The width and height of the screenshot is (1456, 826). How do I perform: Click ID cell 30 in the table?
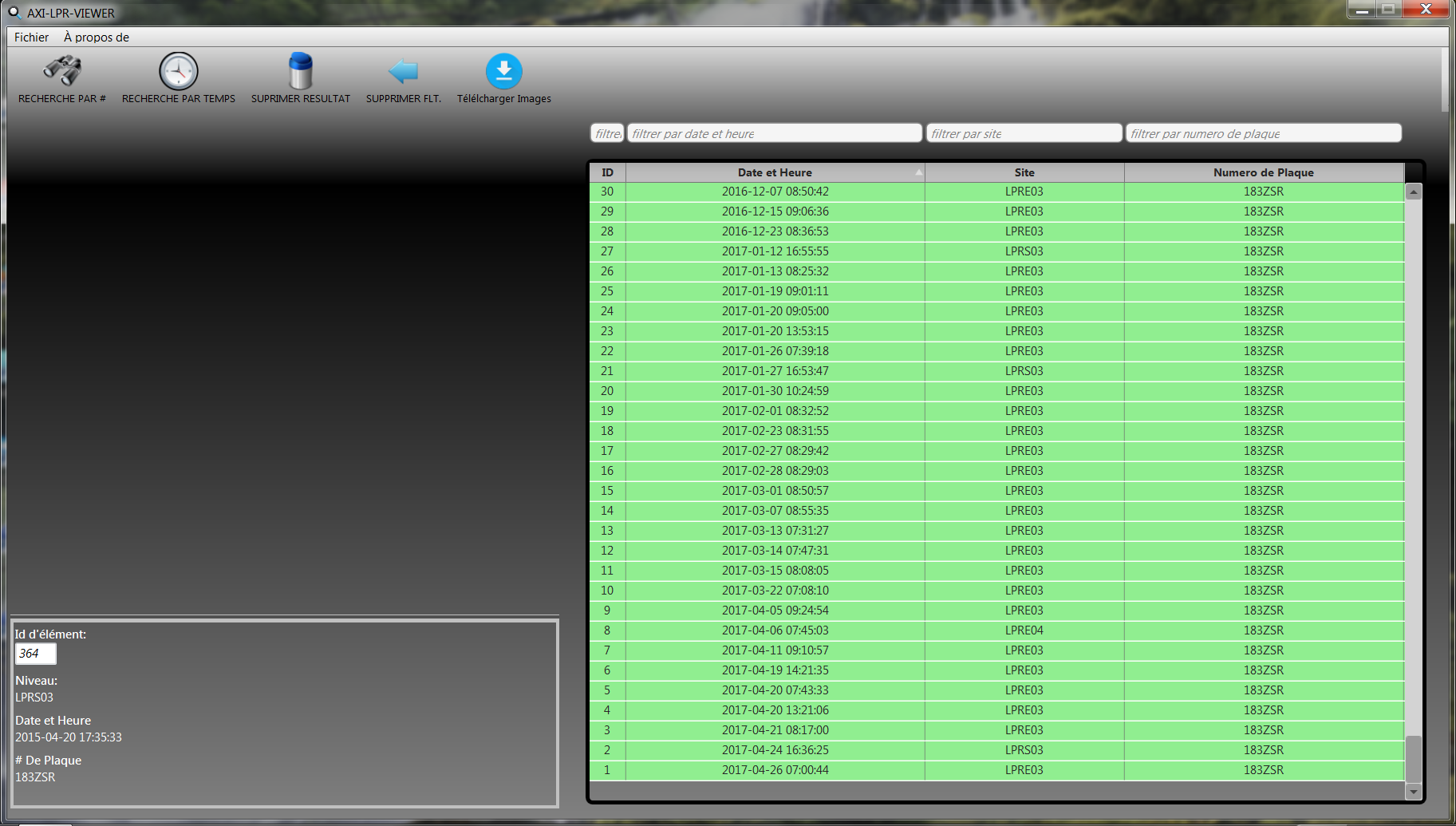click(x=608, y=192)
